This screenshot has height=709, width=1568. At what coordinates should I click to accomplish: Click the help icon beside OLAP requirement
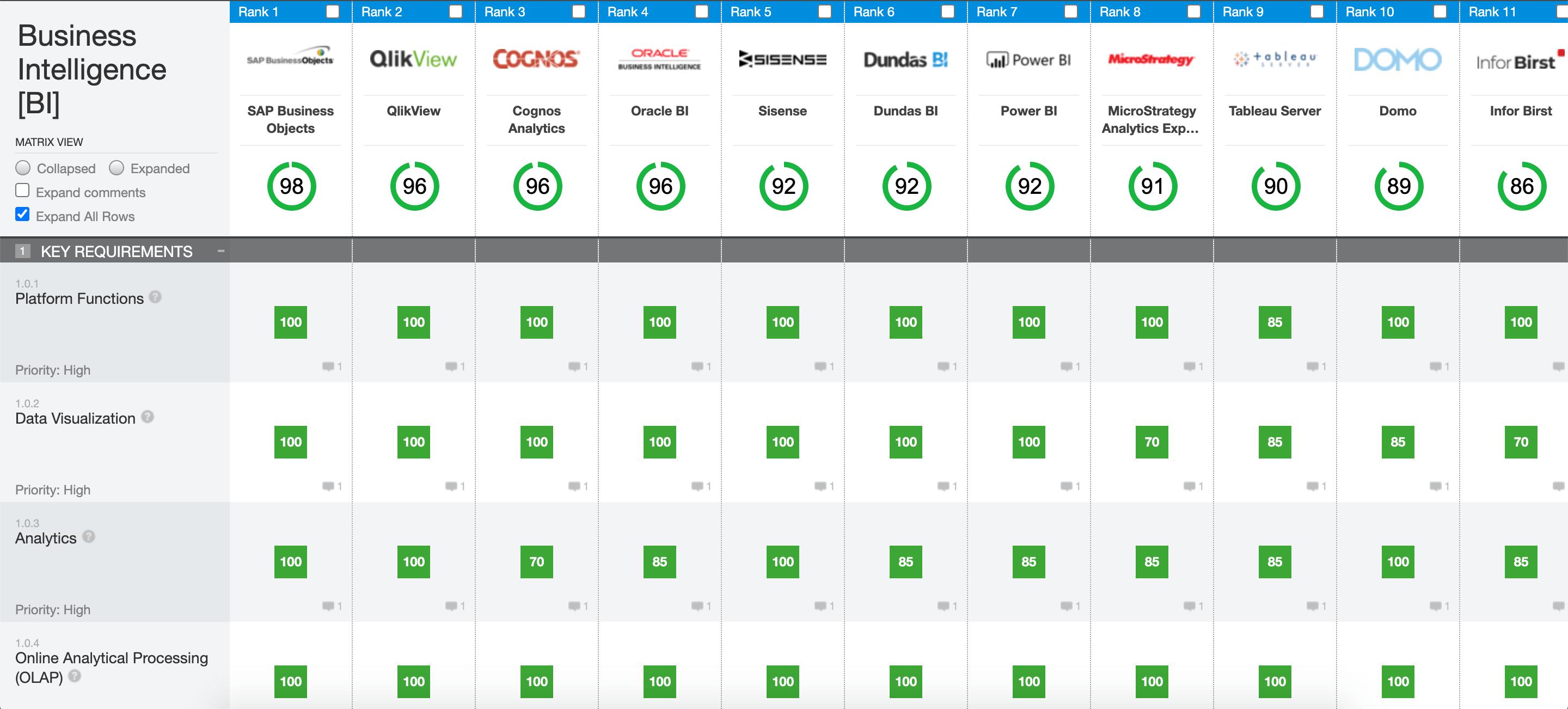click(x=74, y=676)
